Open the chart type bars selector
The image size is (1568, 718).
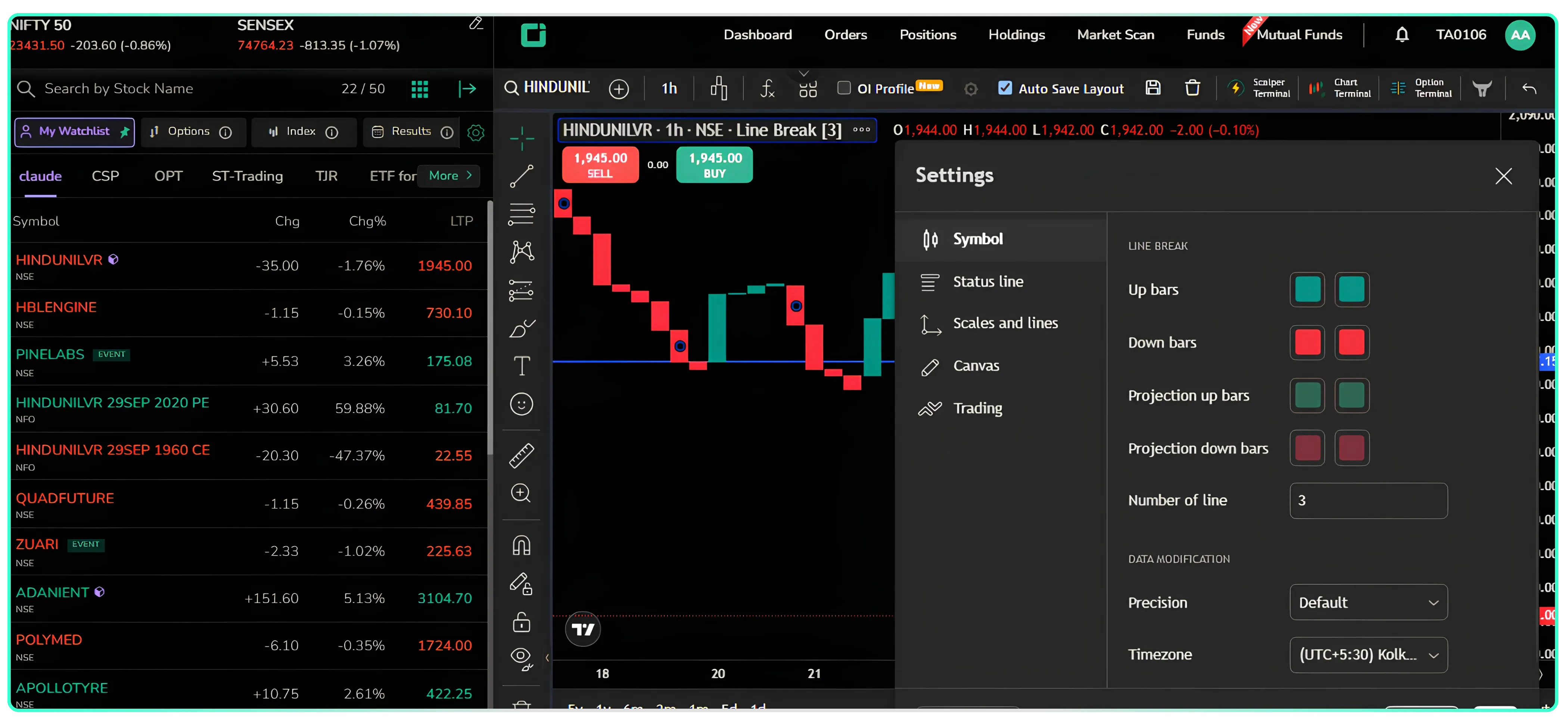coord(719,89)
